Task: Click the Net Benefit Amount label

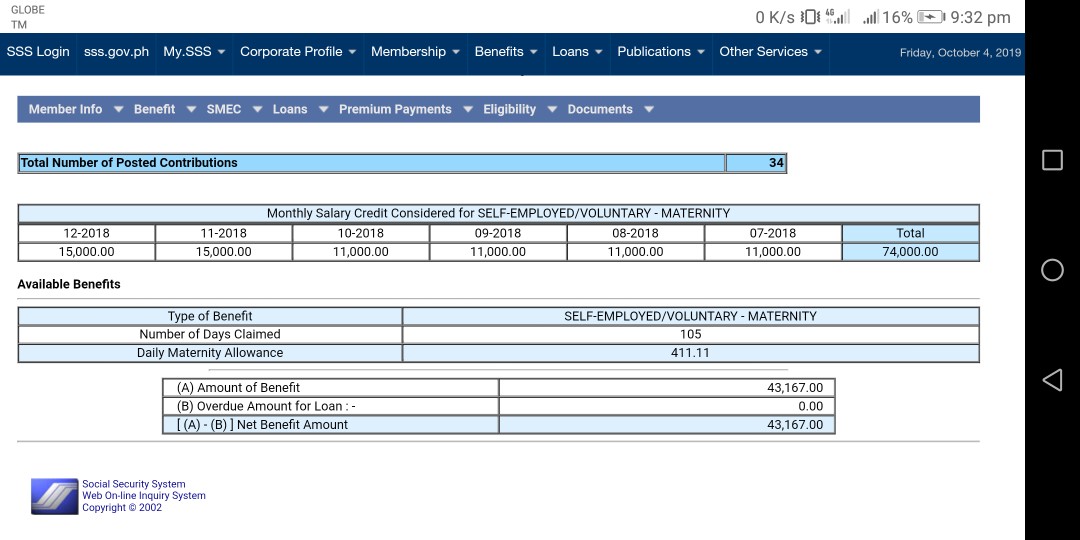Action: [x=262, y=425]
